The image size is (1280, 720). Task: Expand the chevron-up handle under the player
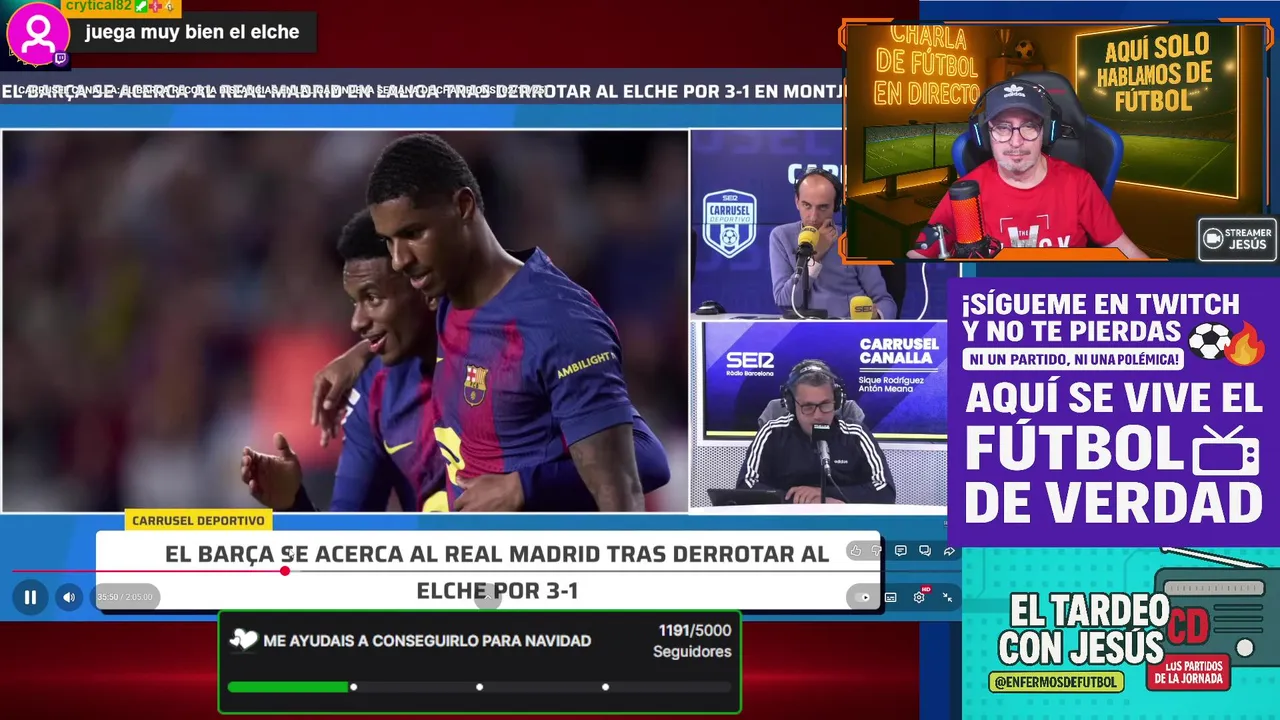click(x=487, y=598)
